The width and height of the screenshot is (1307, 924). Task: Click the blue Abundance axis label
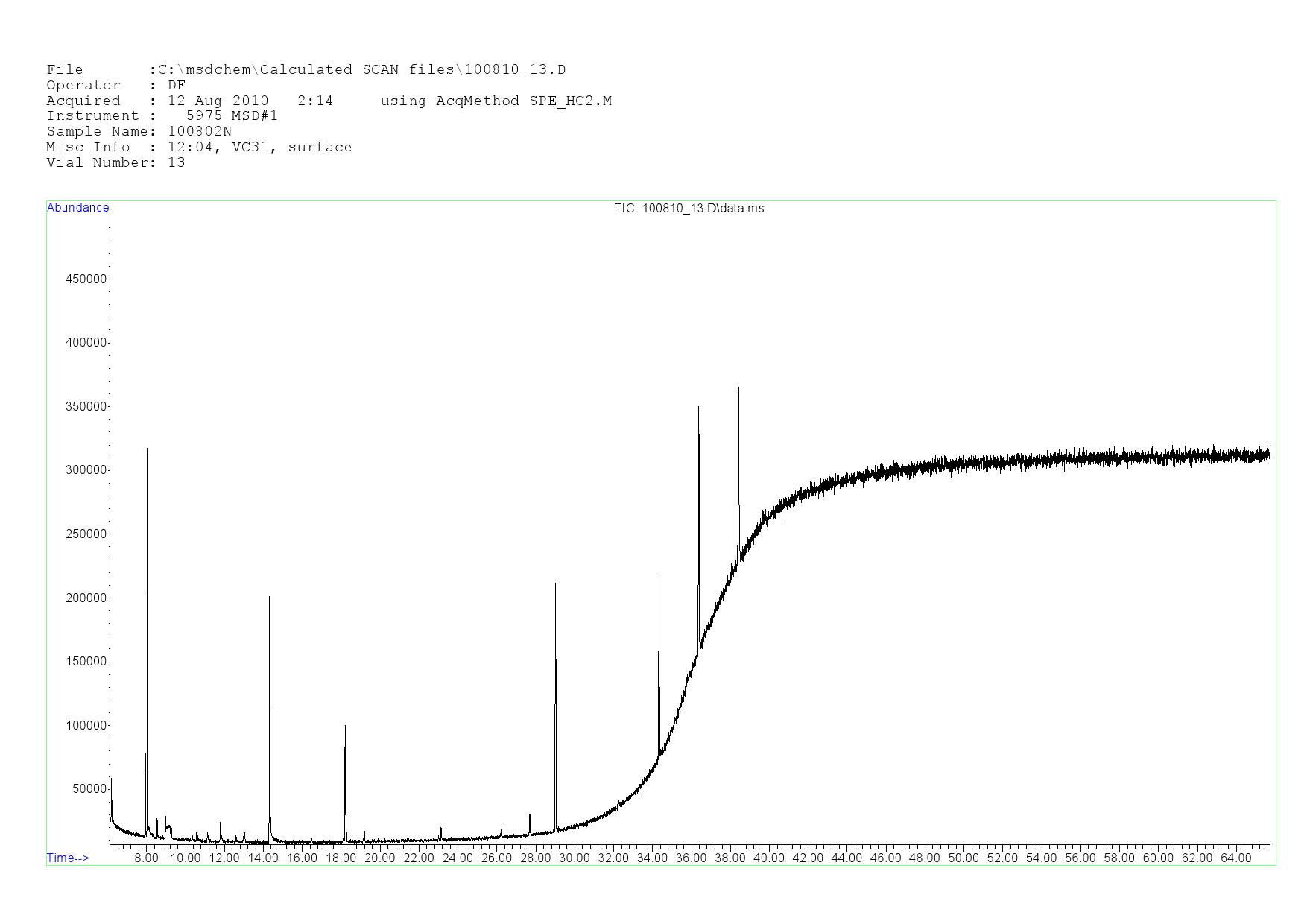point(78,208)
